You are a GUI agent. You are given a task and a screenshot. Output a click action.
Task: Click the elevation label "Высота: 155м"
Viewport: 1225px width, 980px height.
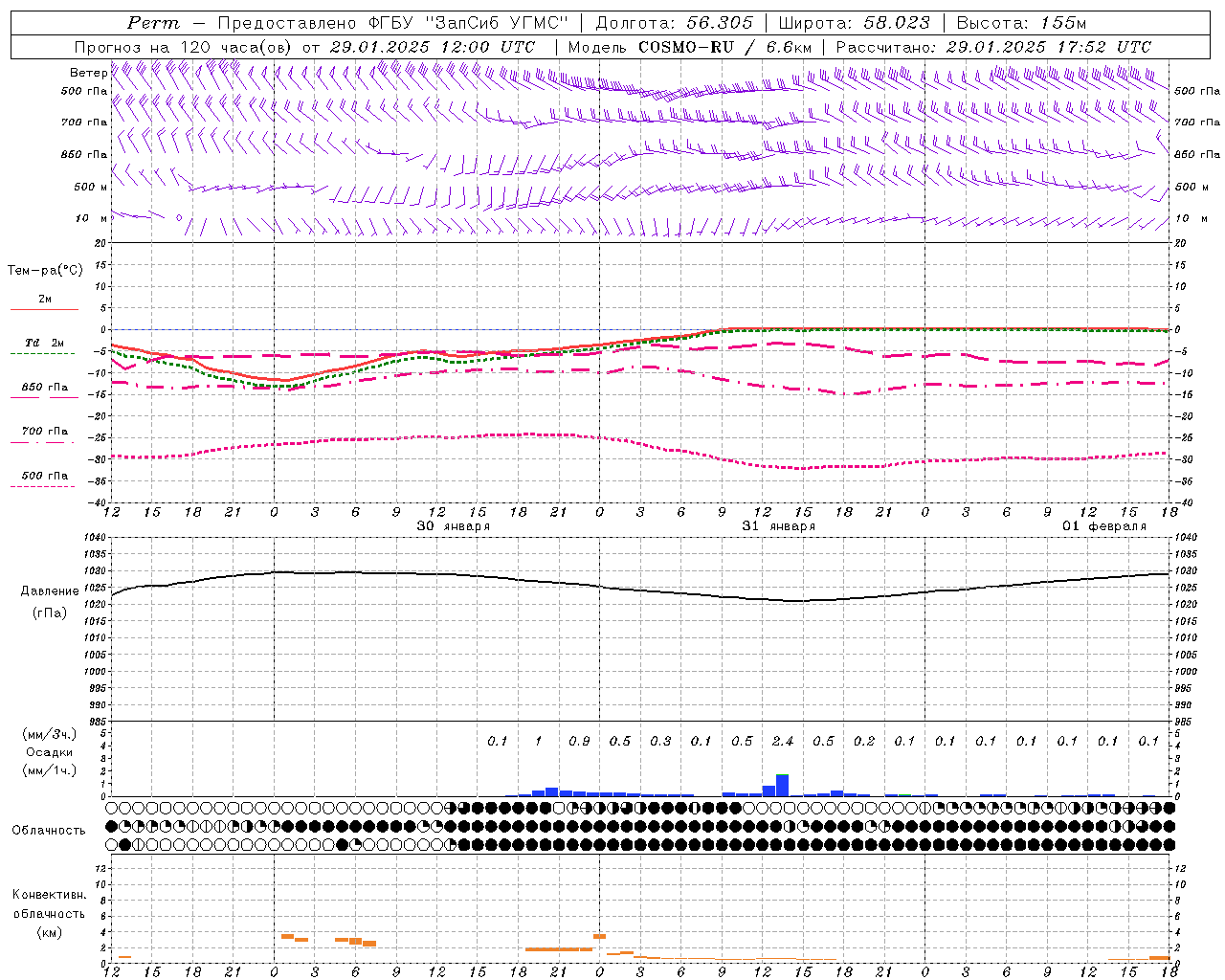[1021, 23]
